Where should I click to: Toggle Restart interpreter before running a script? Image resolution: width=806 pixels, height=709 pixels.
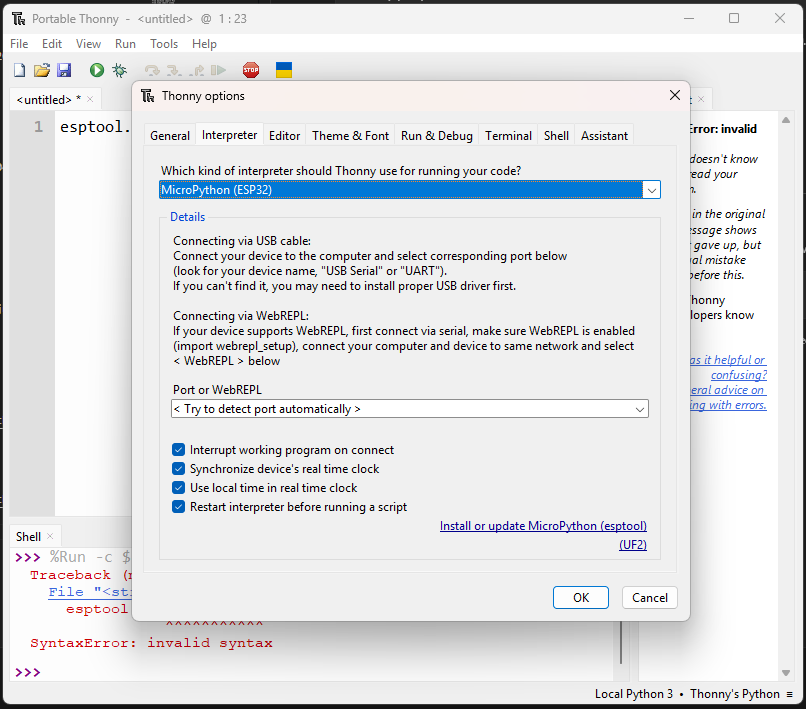(178, 507)
